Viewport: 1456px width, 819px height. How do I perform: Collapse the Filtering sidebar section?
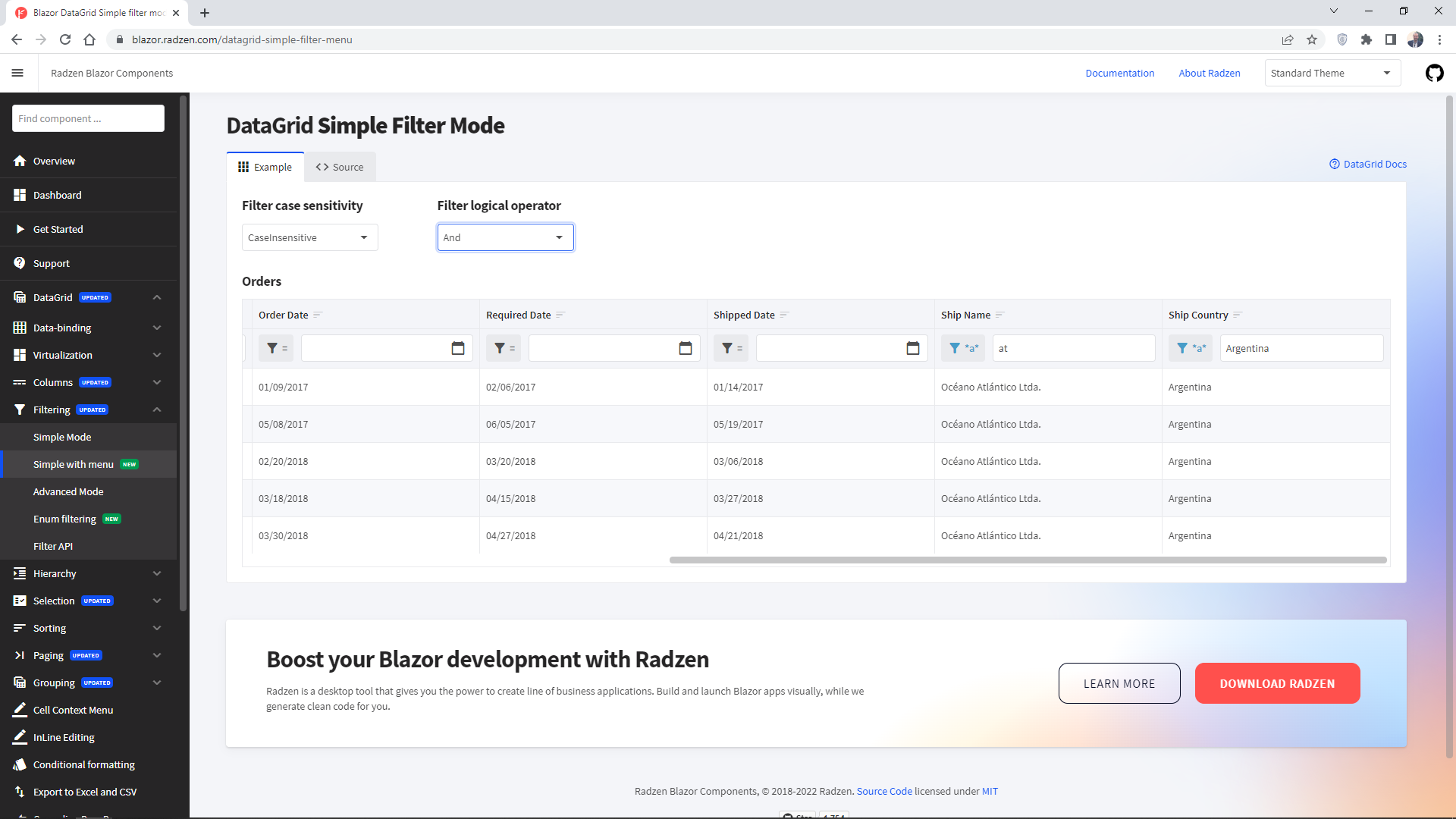[157, 409]
